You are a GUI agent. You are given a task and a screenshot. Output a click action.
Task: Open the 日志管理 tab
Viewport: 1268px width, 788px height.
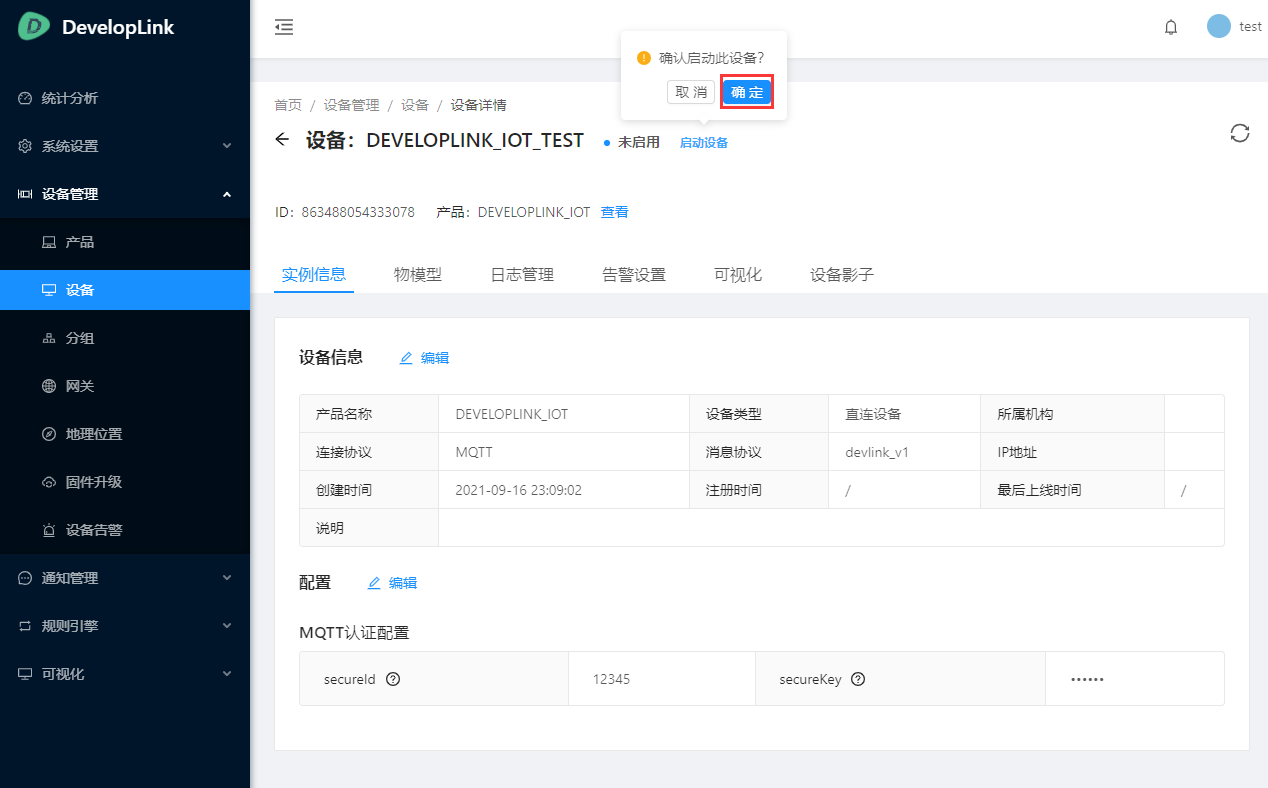[522, 274]
